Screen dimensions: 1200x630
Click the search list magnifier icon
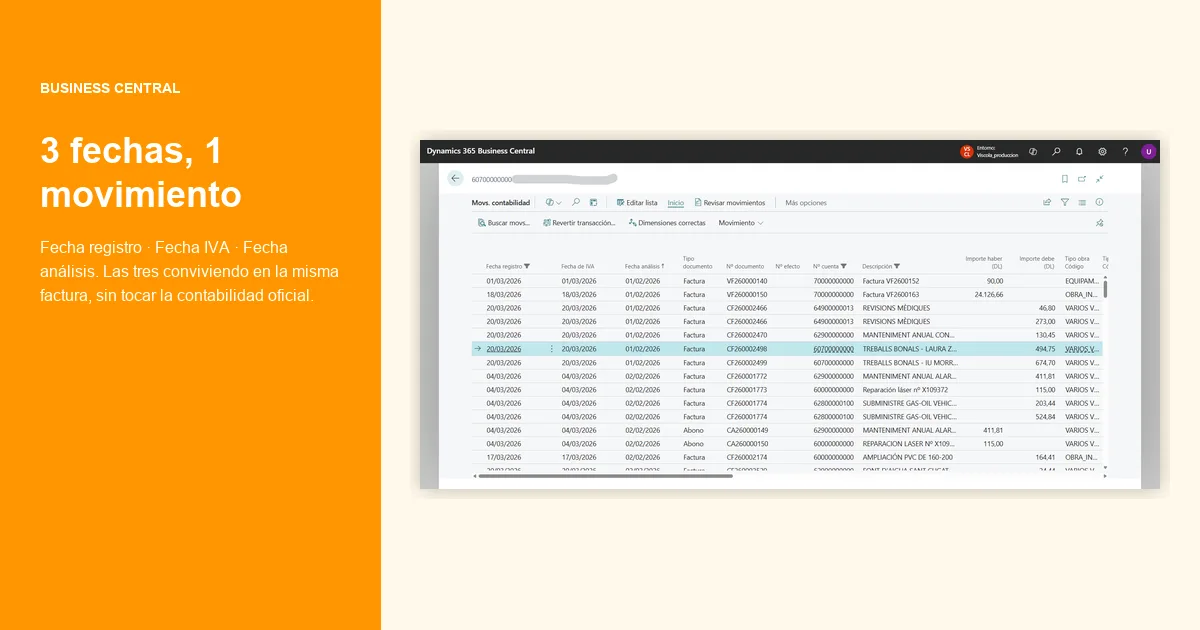[x=576, y=202]
